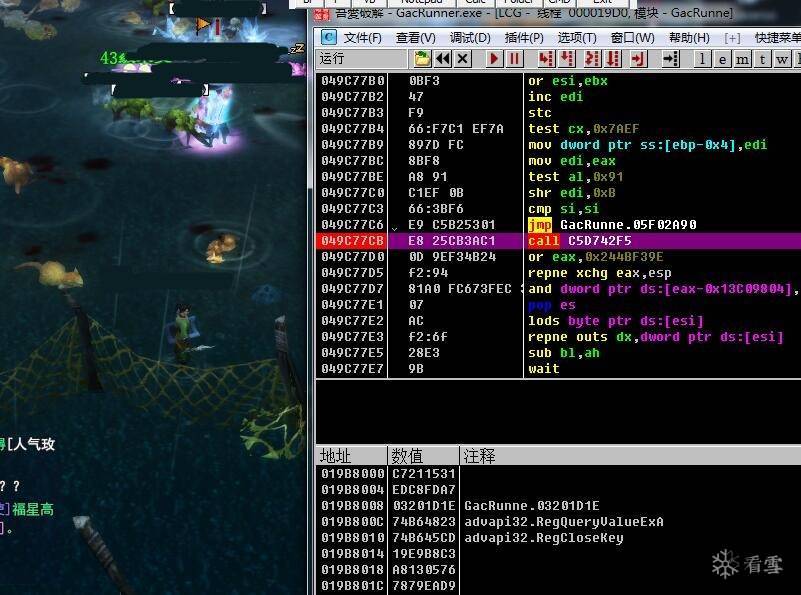The height and width of the screenshot is (595, 801).
Task: Select breakpoint address 049C77CB
Action: click(352, 241)
